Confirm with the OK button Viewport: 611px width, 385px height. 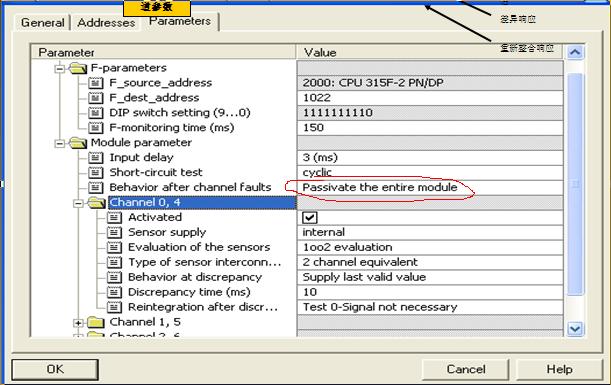pyautogui.click(x=55, y=369)
